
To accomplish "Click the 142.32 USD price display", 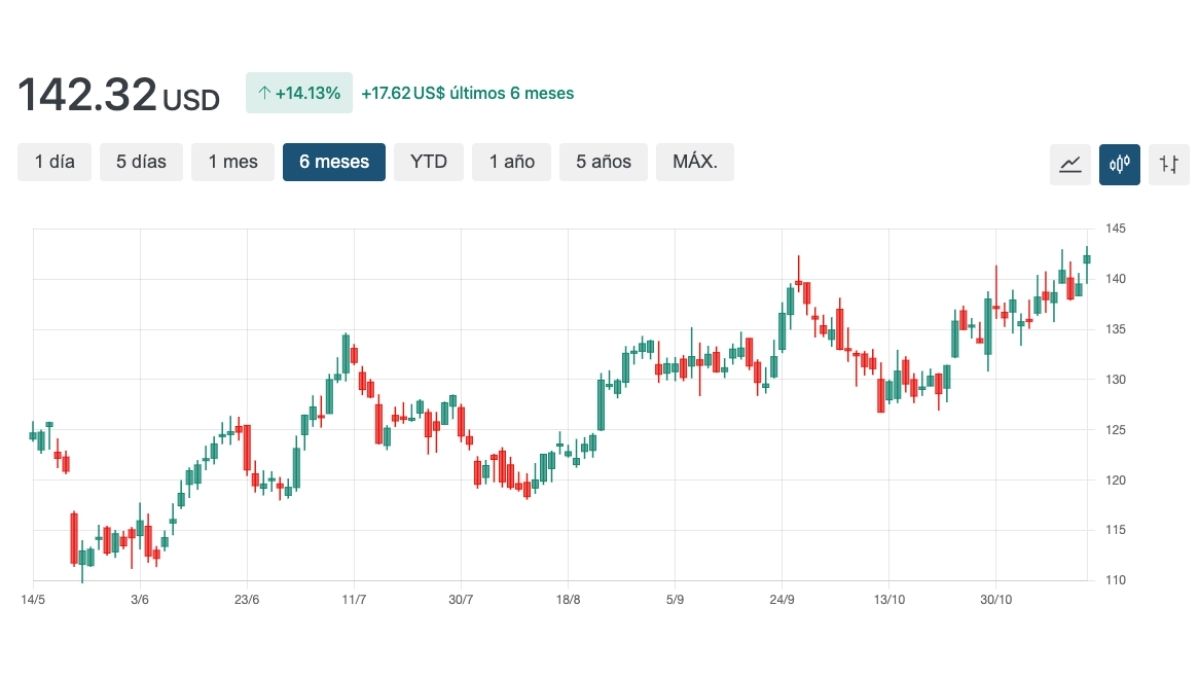I will 117,93.
